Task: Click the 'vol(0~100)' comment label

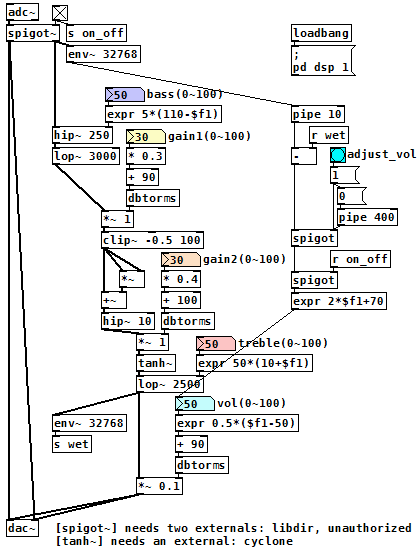Action: (x=252, y=403)
